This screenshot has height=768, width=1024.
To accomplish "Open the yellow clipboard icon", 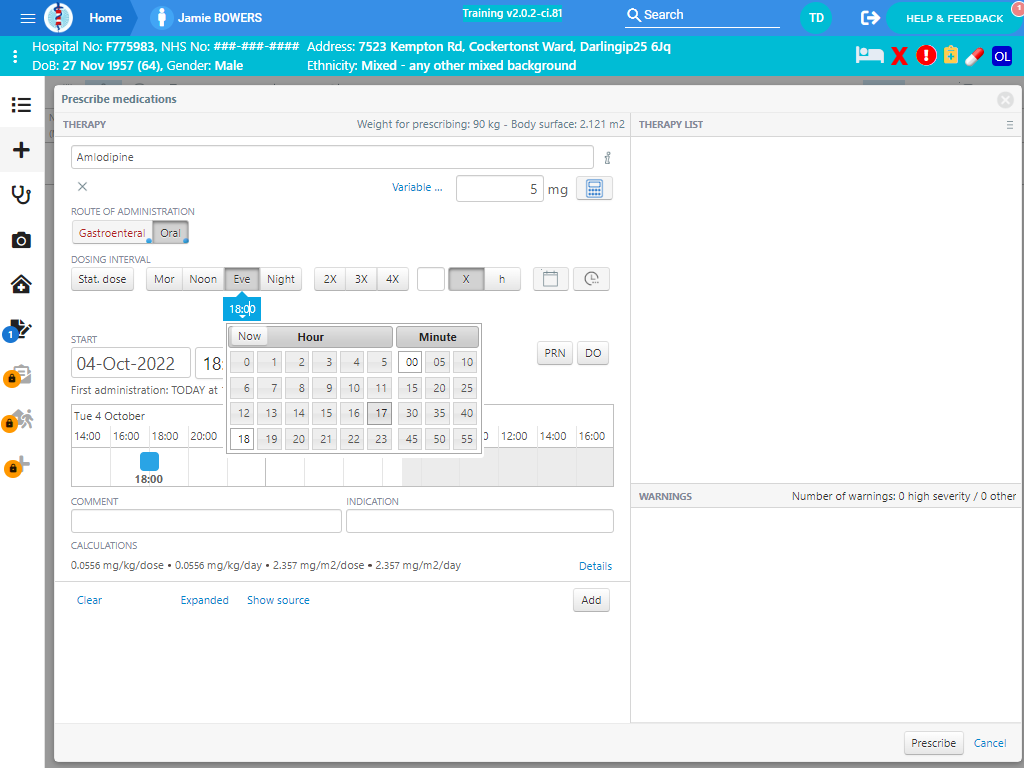I will [951, 56].
